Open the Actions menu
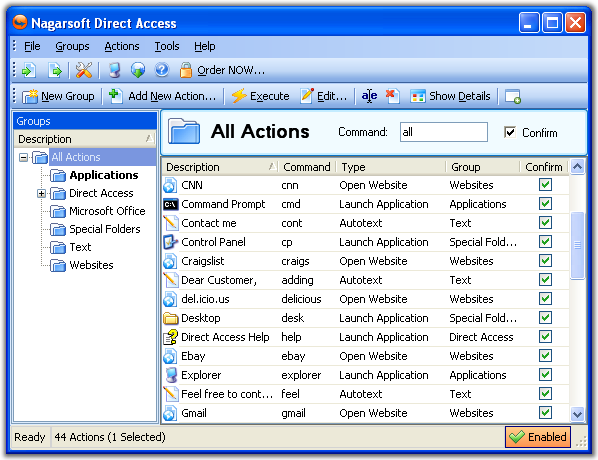The height and width of the screenshot is (460, 598). (122, 47)
